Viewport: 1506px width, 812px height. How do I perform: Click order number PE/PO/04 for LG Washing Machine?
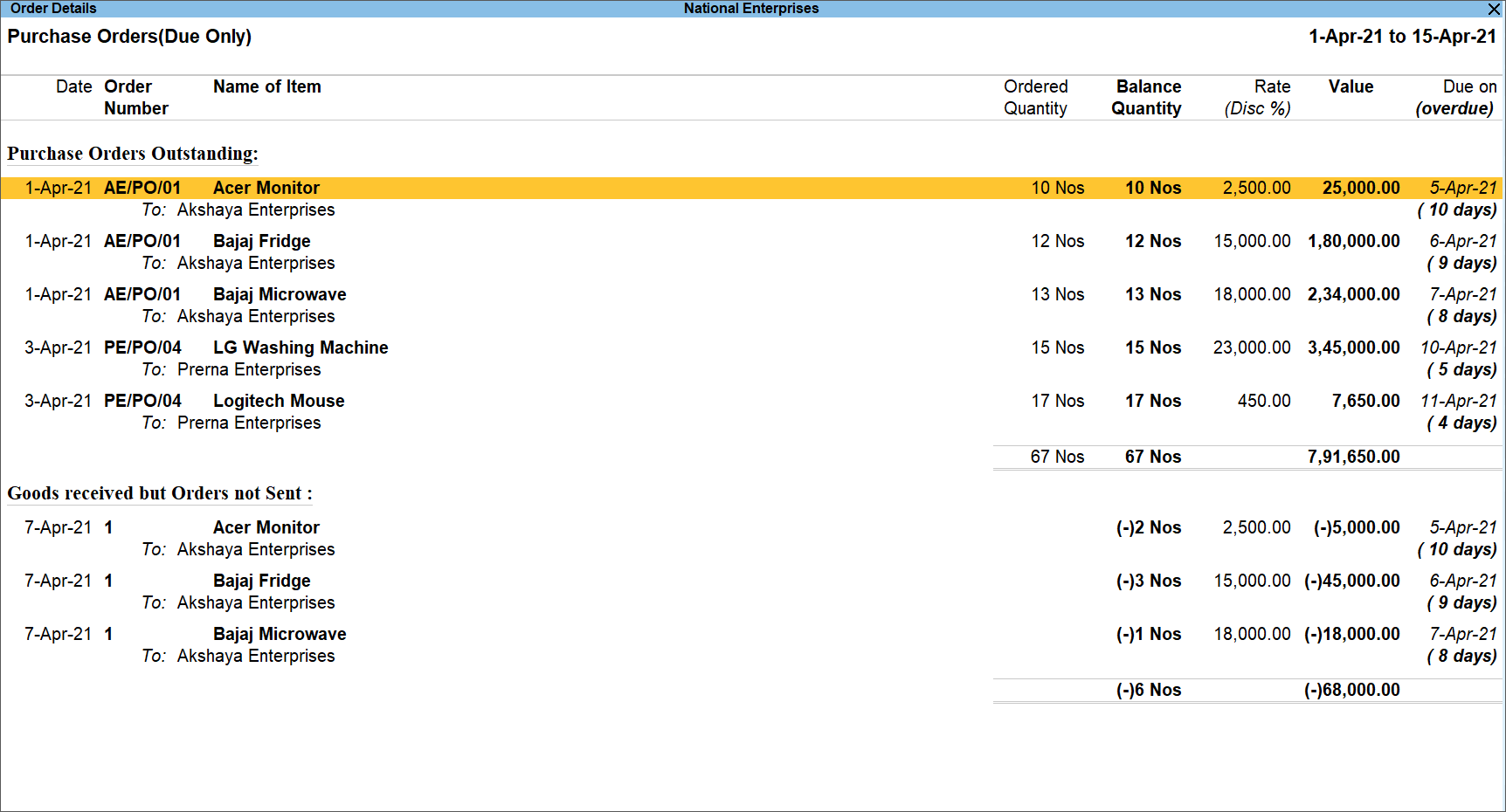tap(142, 348)
